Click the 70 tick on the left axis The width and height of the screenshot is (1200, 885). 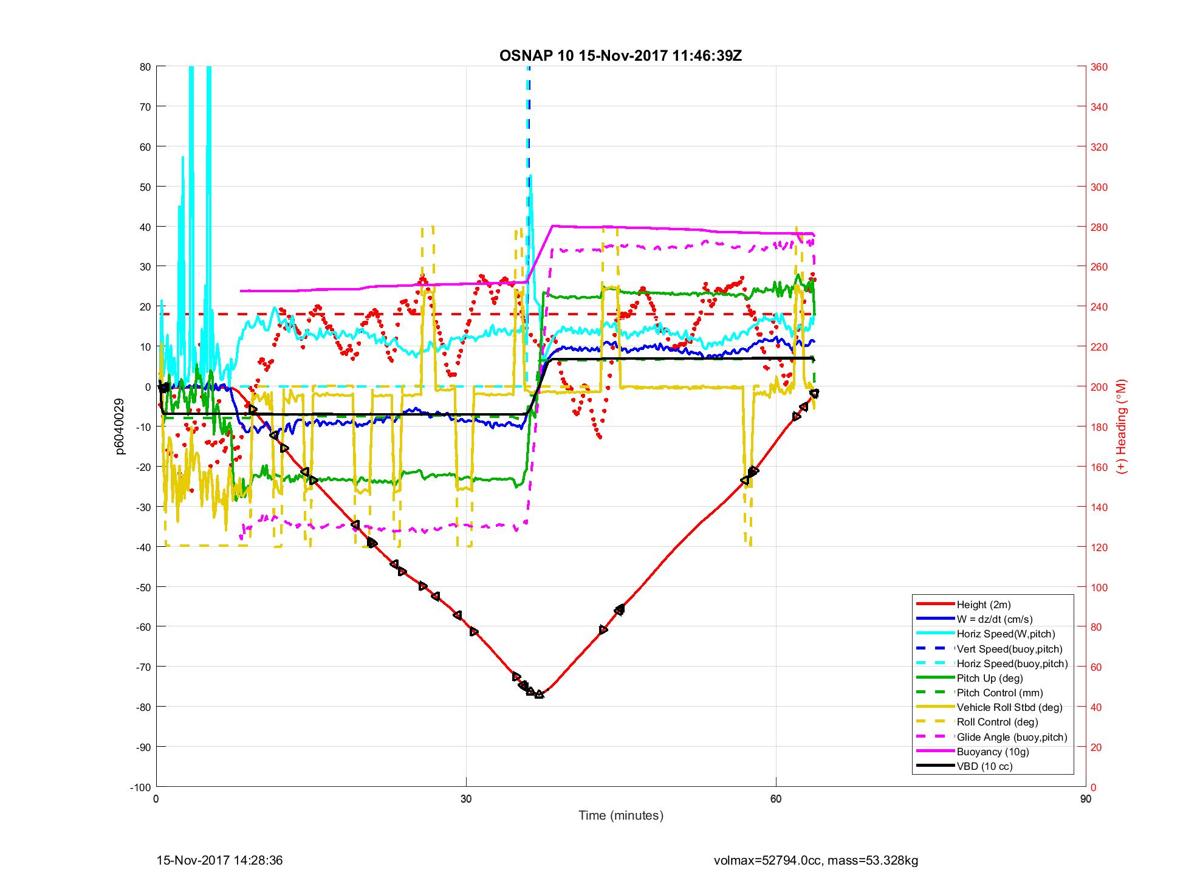point(144,107)
